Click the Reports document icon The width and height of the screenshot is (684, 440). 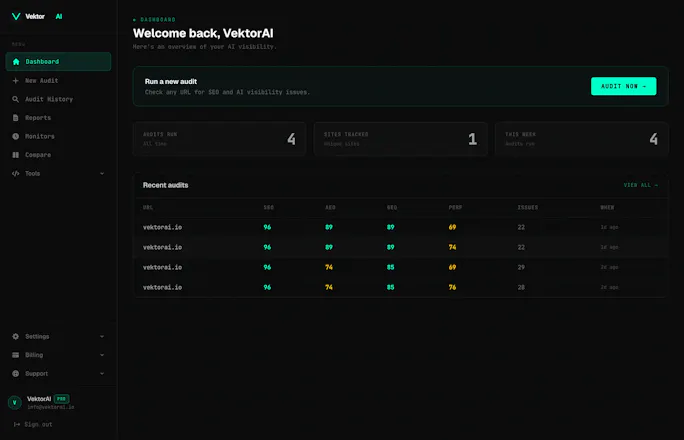(16, 118)
